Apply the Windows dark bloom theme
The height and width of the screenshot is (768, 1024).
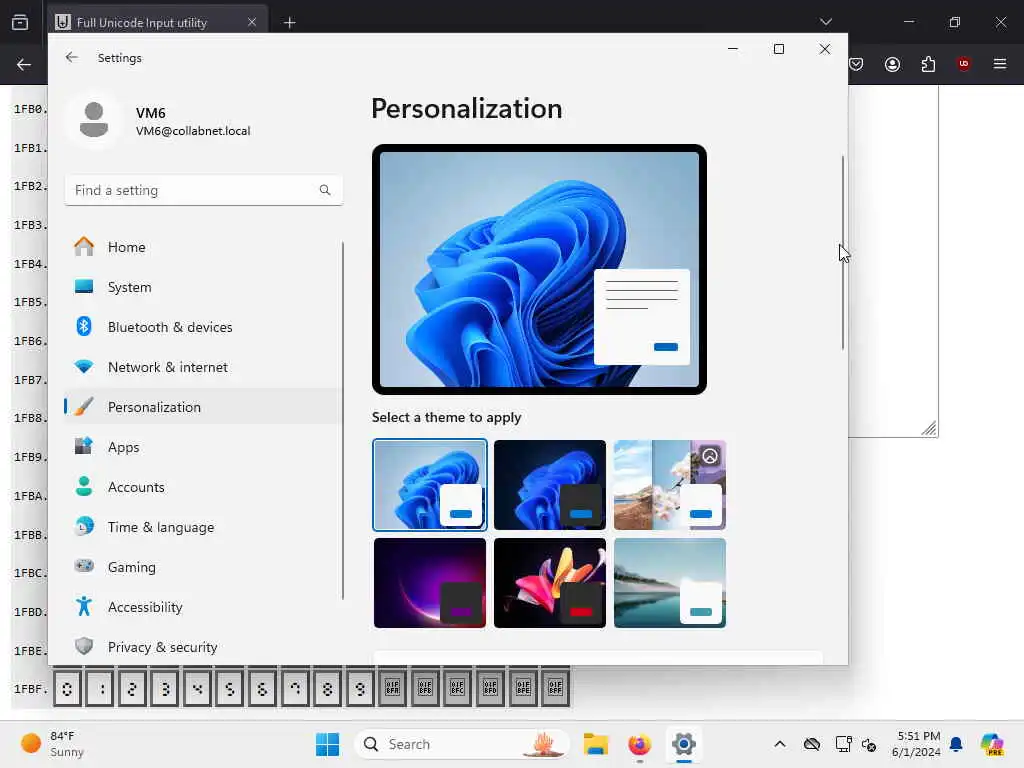click(549, 485)
